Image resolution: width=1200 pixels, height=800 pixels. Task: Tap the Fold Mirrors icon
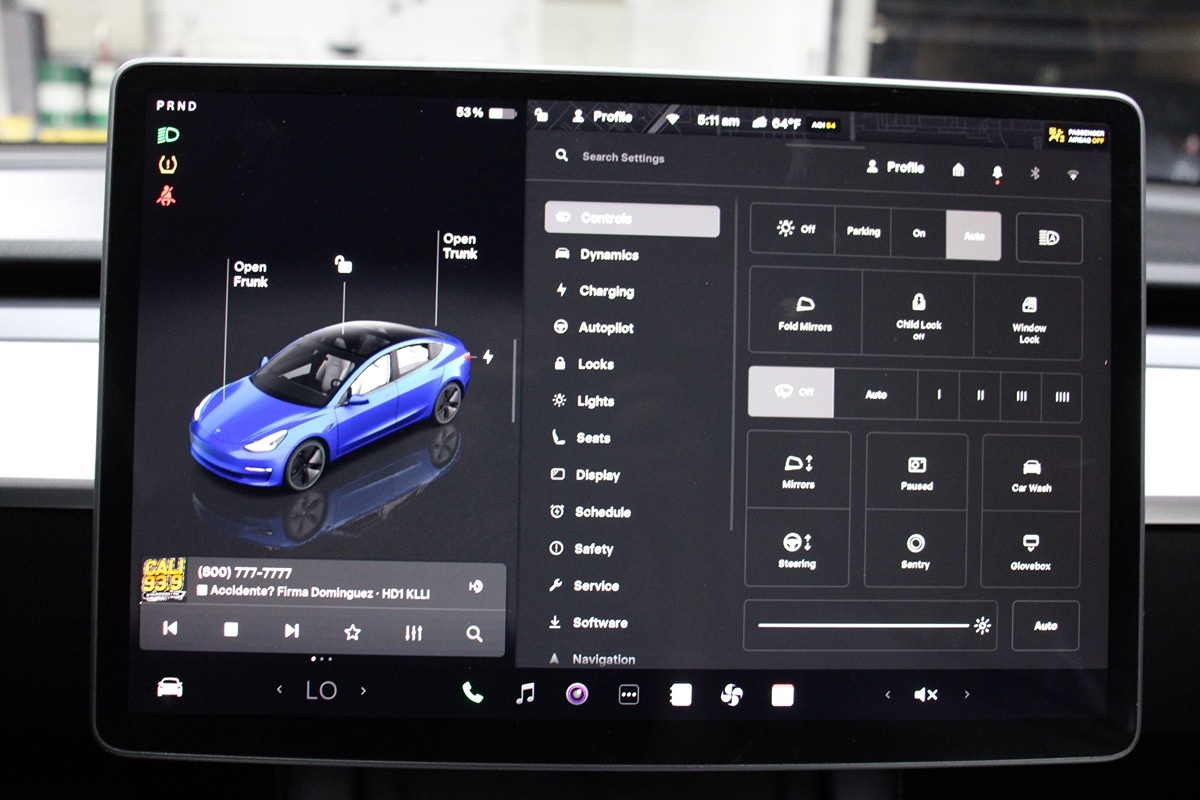point(805,311)
